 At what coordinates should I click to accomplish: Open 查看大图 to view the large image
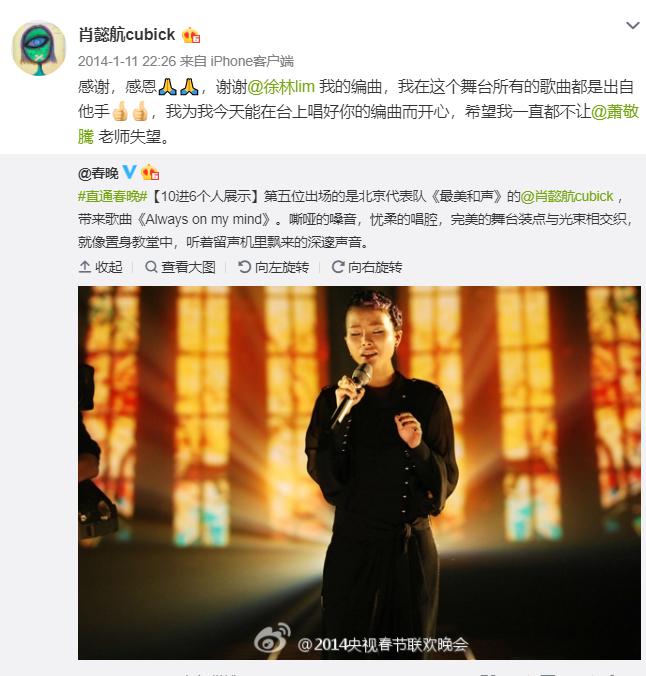click(x=180, y=267)
